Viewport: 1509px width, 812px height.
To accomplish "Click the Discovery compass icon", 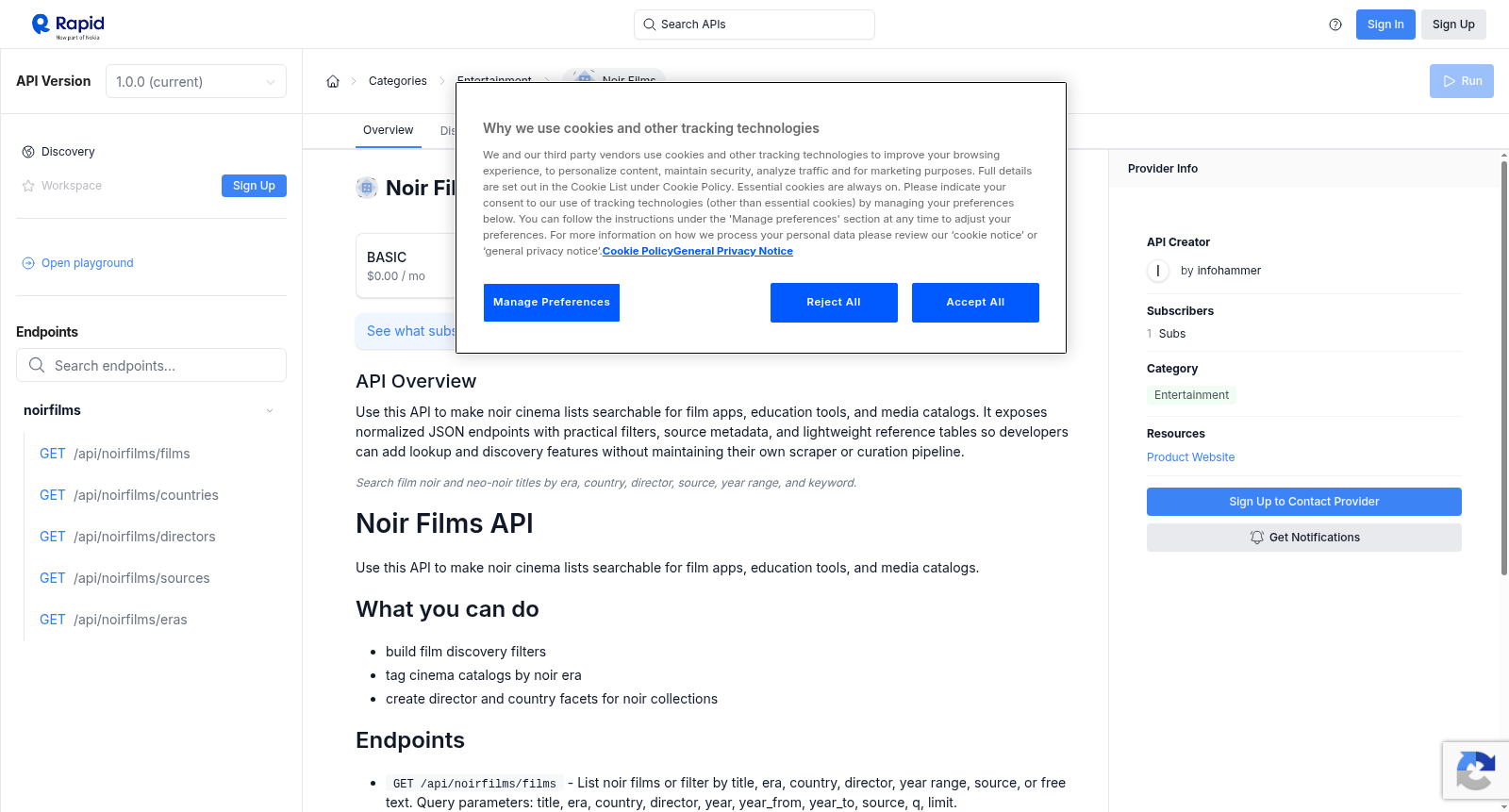I will pyautogui.click(x=28, y=152).
